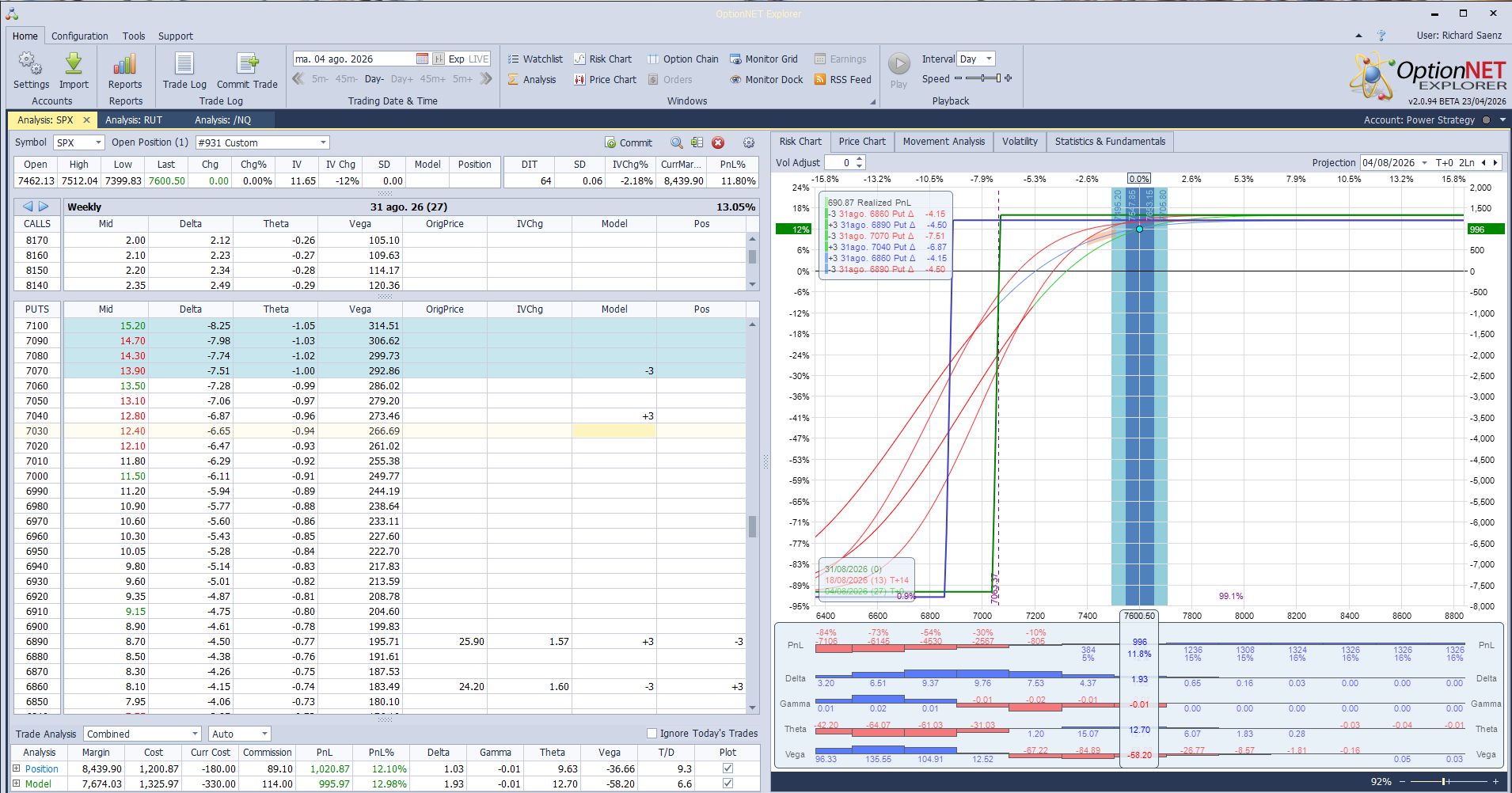This screenshot has height=793, width=1512.
Task: Open the Monitor Dock window
Action: [766, 79]
